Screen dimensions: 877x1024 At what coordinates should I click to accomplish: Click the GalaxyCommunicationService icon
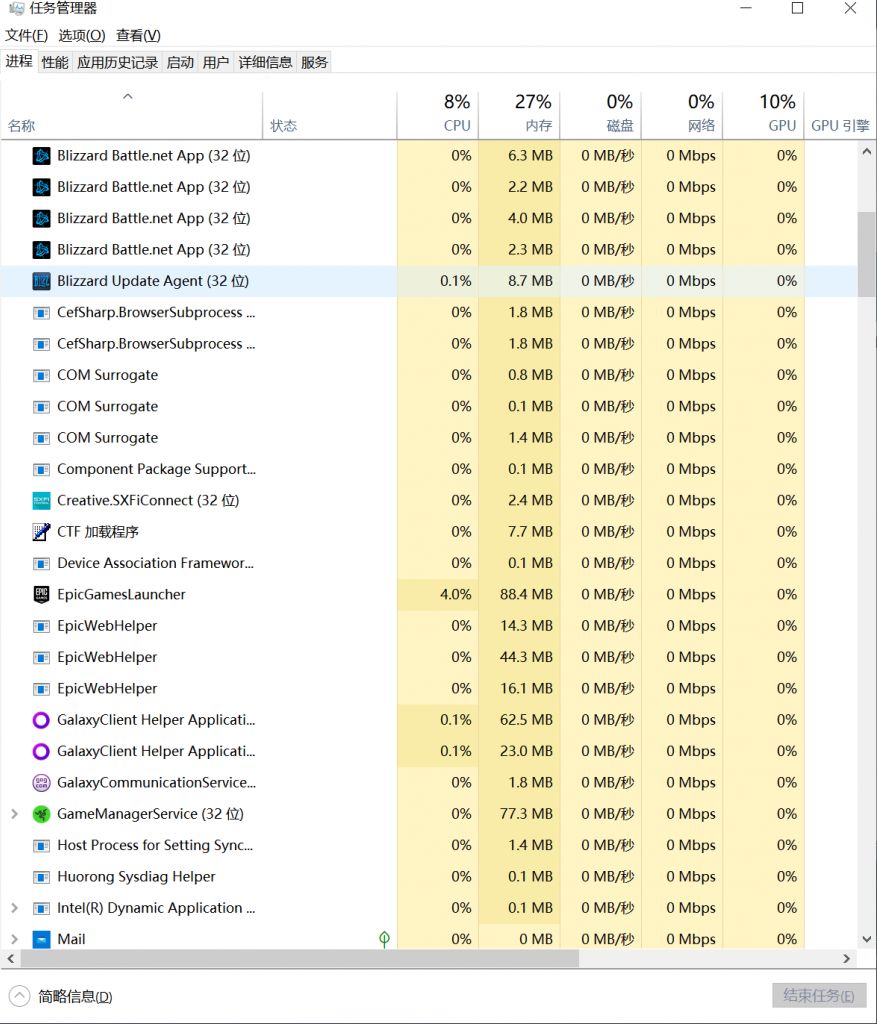[41, 783]
